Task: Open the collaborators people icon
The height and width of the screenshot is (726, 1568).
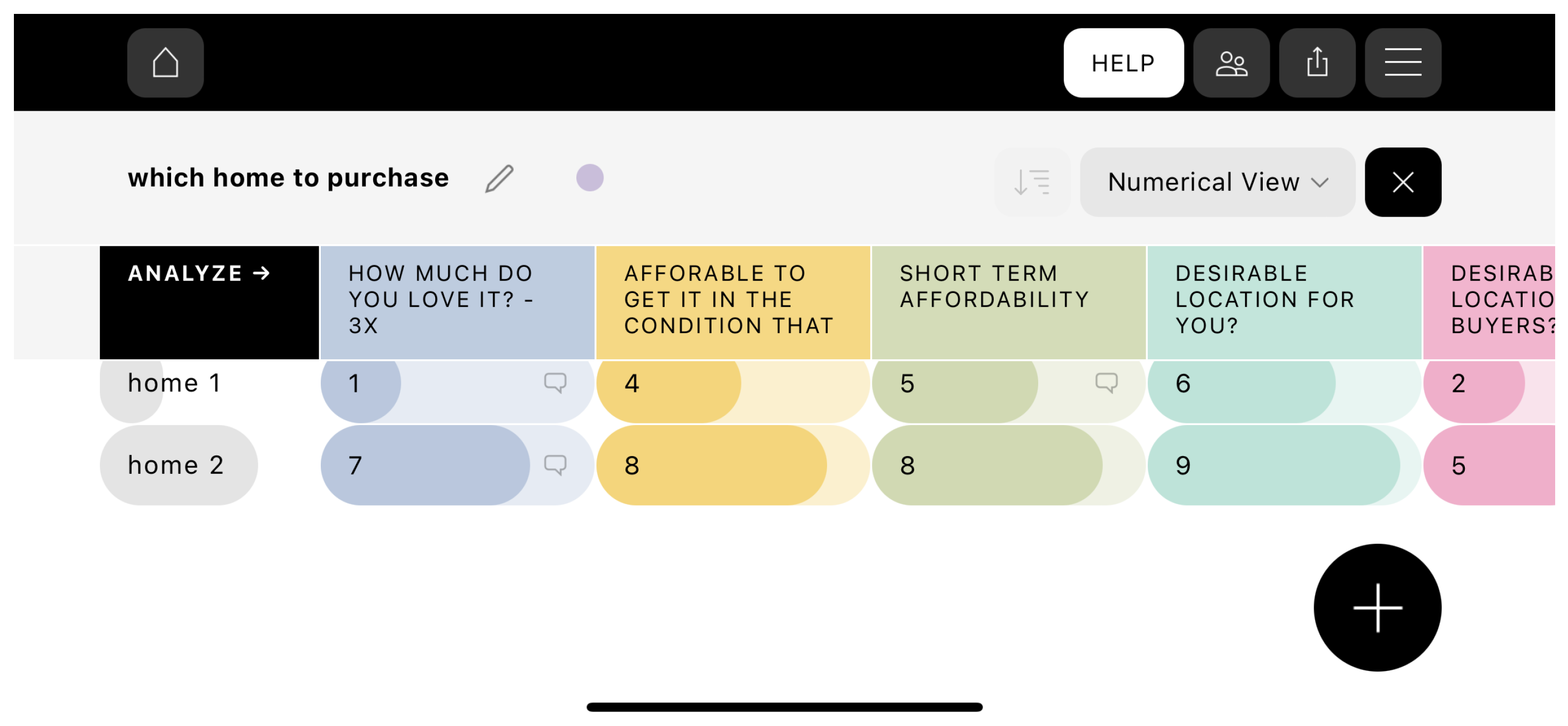Action: (x=1231, y=63)
